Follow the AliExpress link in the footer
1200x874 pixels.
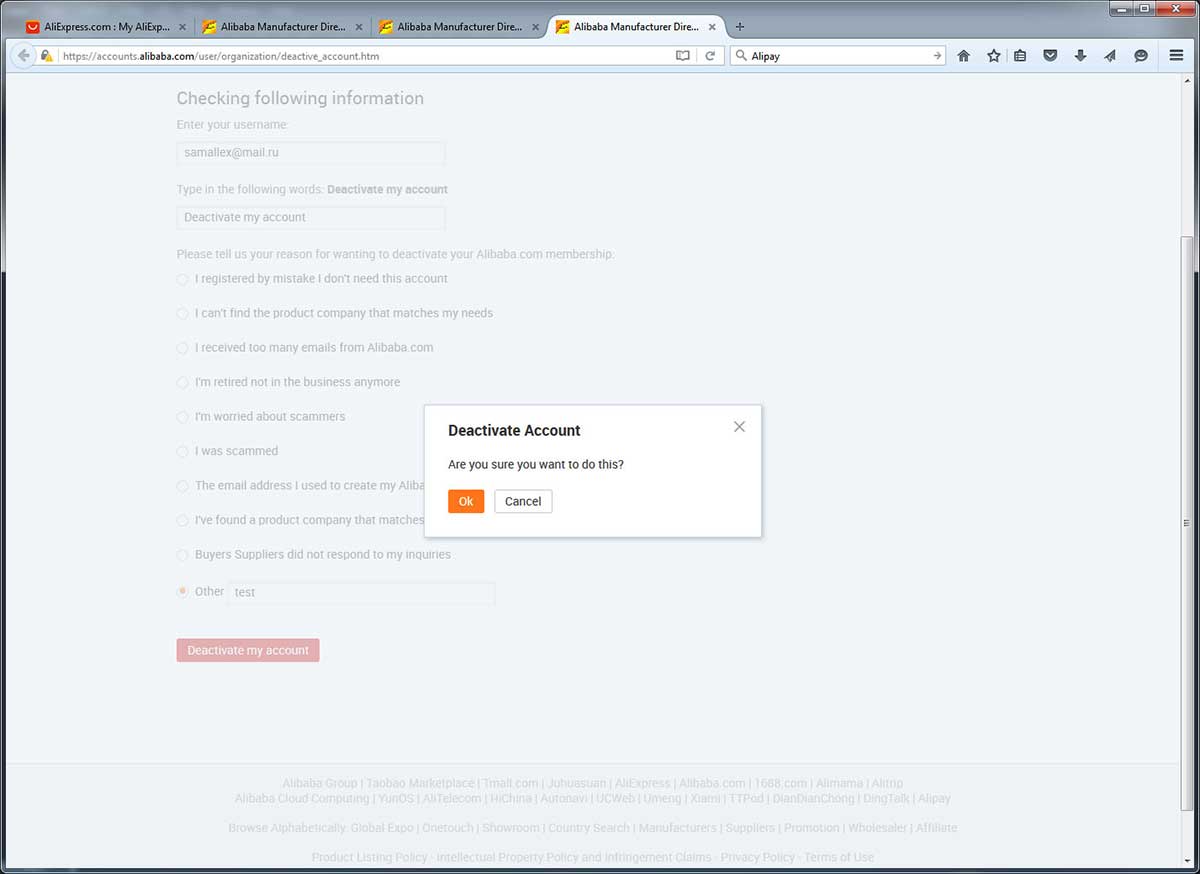point(642,783)
